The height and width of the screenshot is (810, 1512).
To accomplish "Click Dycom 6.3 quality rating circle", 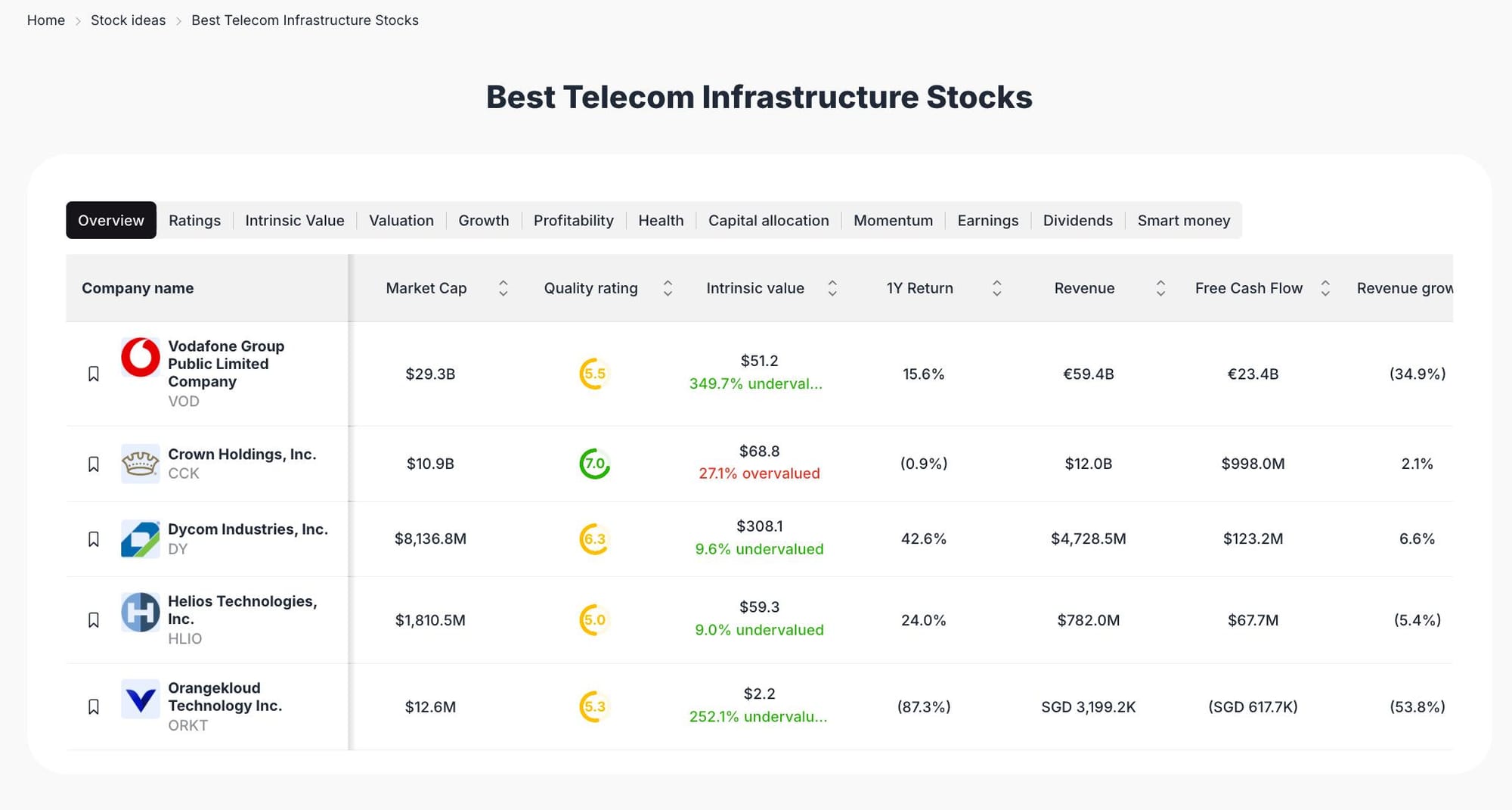I will coord(594,539).
